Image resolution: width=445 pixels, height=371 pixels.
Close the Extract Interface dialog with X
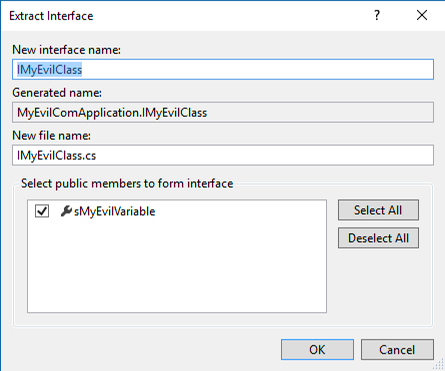(422, 15)
